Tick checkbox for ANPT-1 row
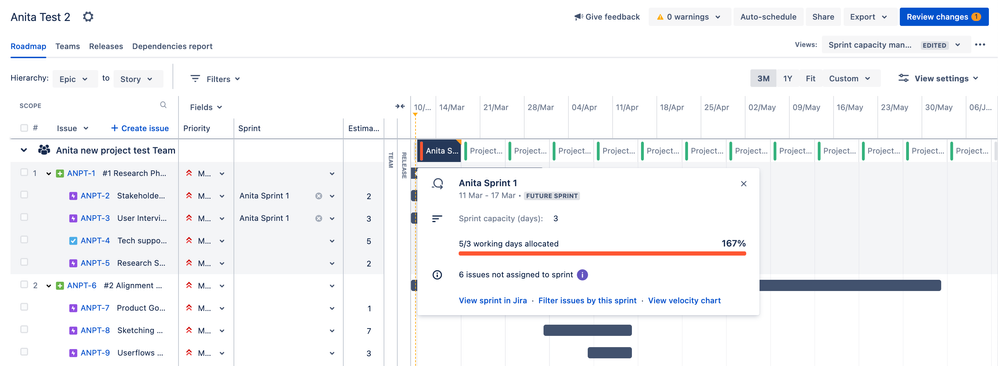The height and width of the screenshot is (366, 998). click(24, 172)
